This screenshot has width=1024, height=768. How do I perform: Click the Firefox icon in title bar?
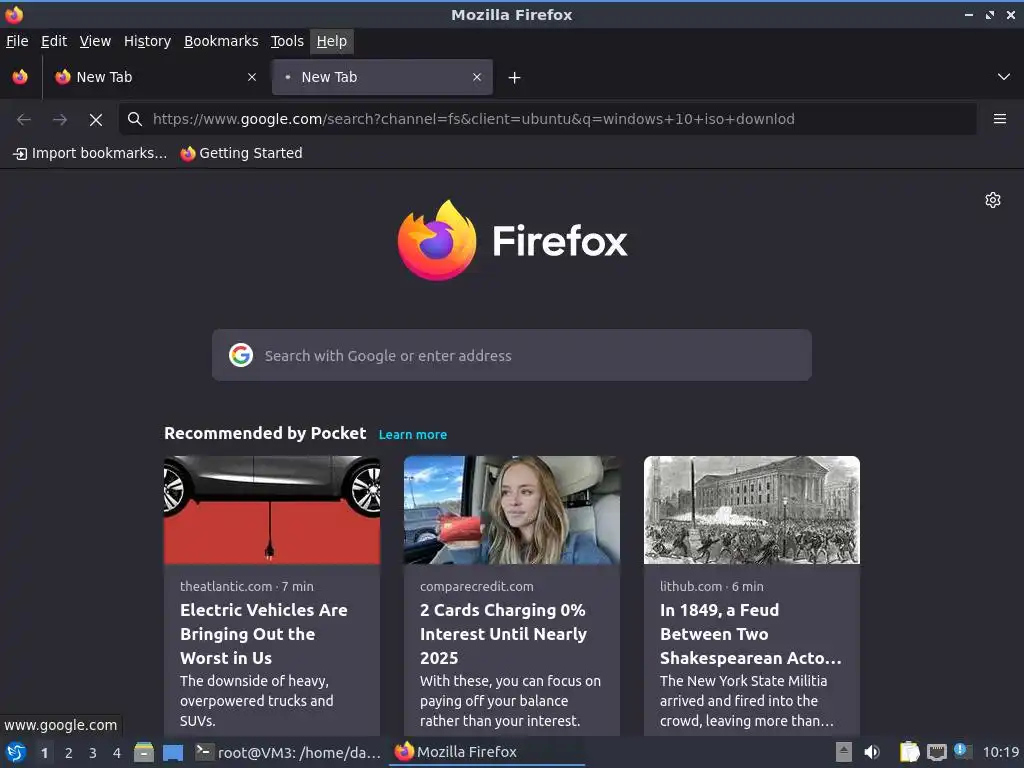coord(14,14)
